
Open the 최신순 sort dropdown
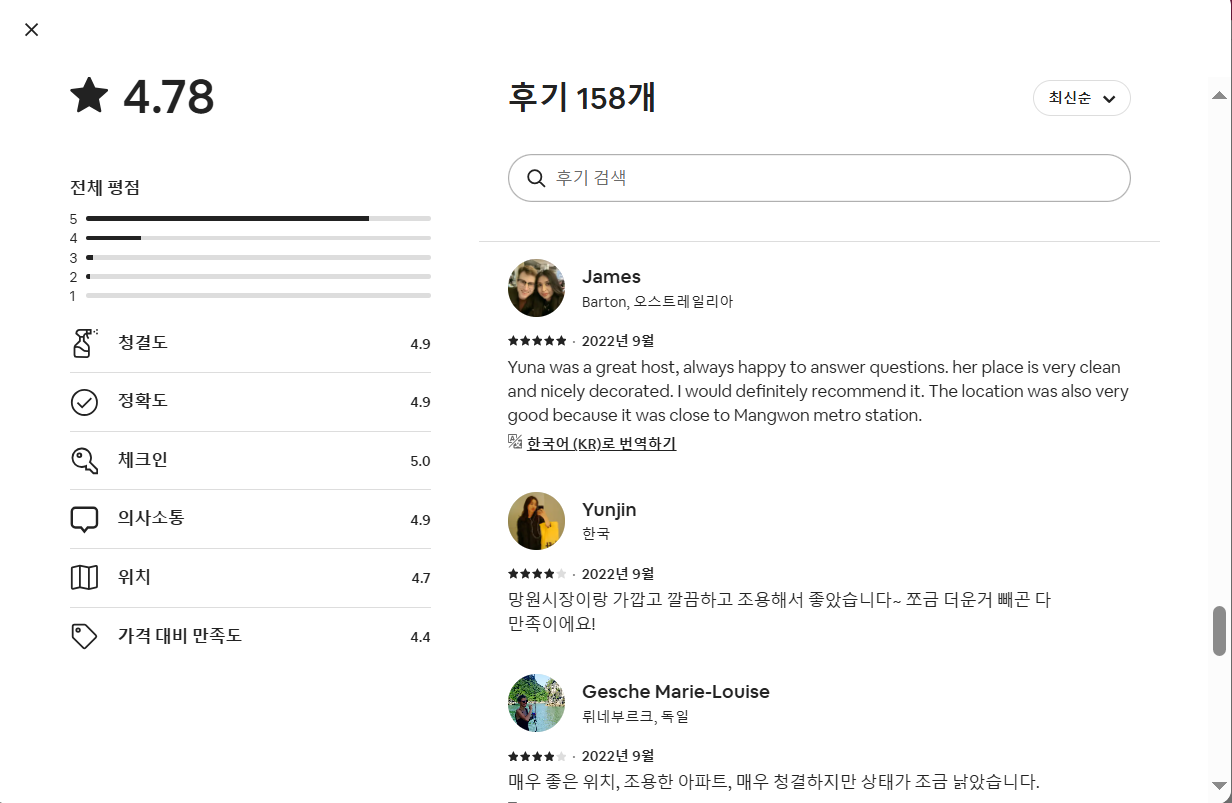(1080, 98)
